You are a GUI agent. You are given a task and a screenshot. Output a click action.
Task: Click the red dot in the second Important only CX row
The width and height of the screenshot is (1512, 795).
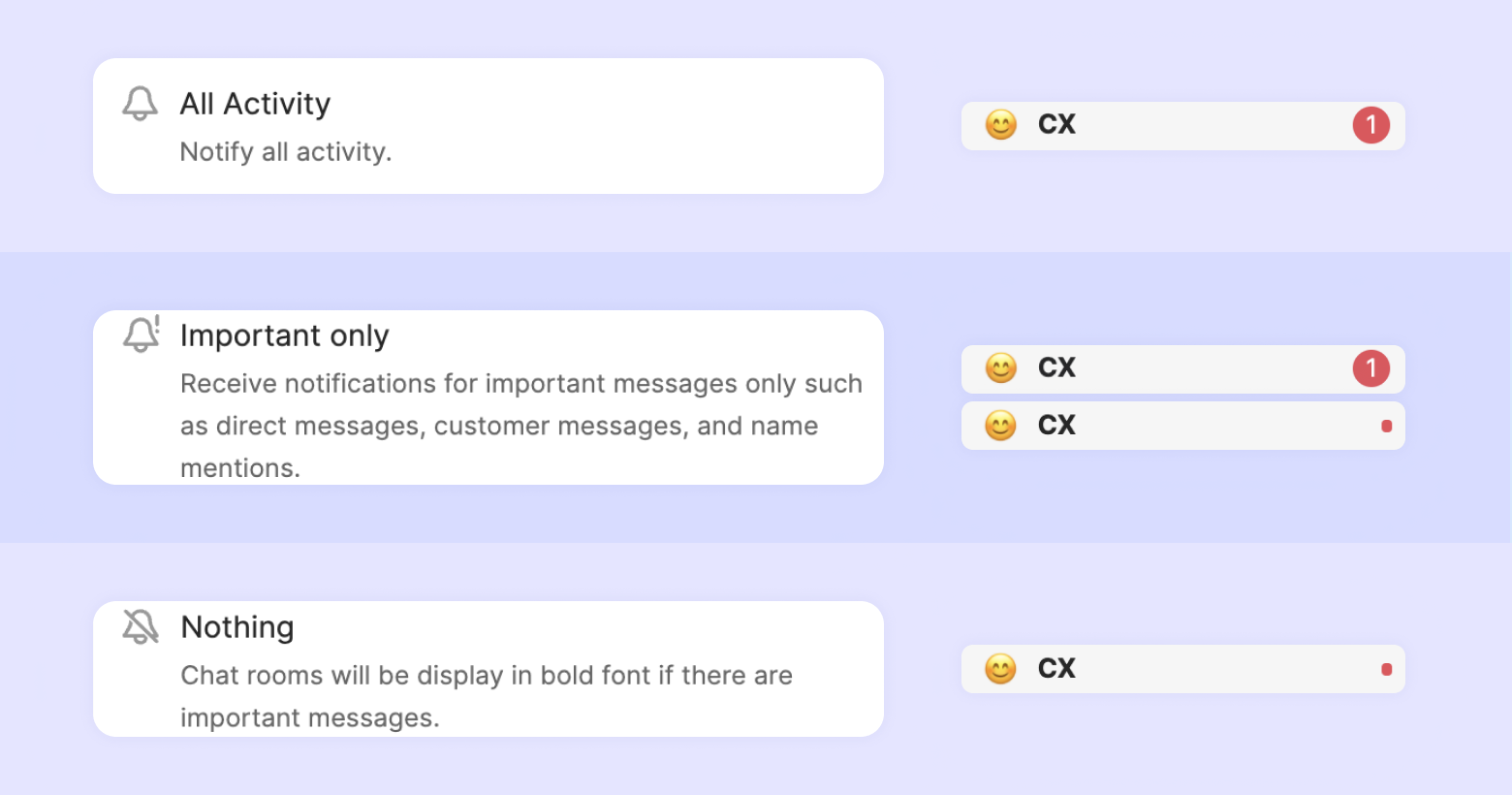coord(1386,426)
